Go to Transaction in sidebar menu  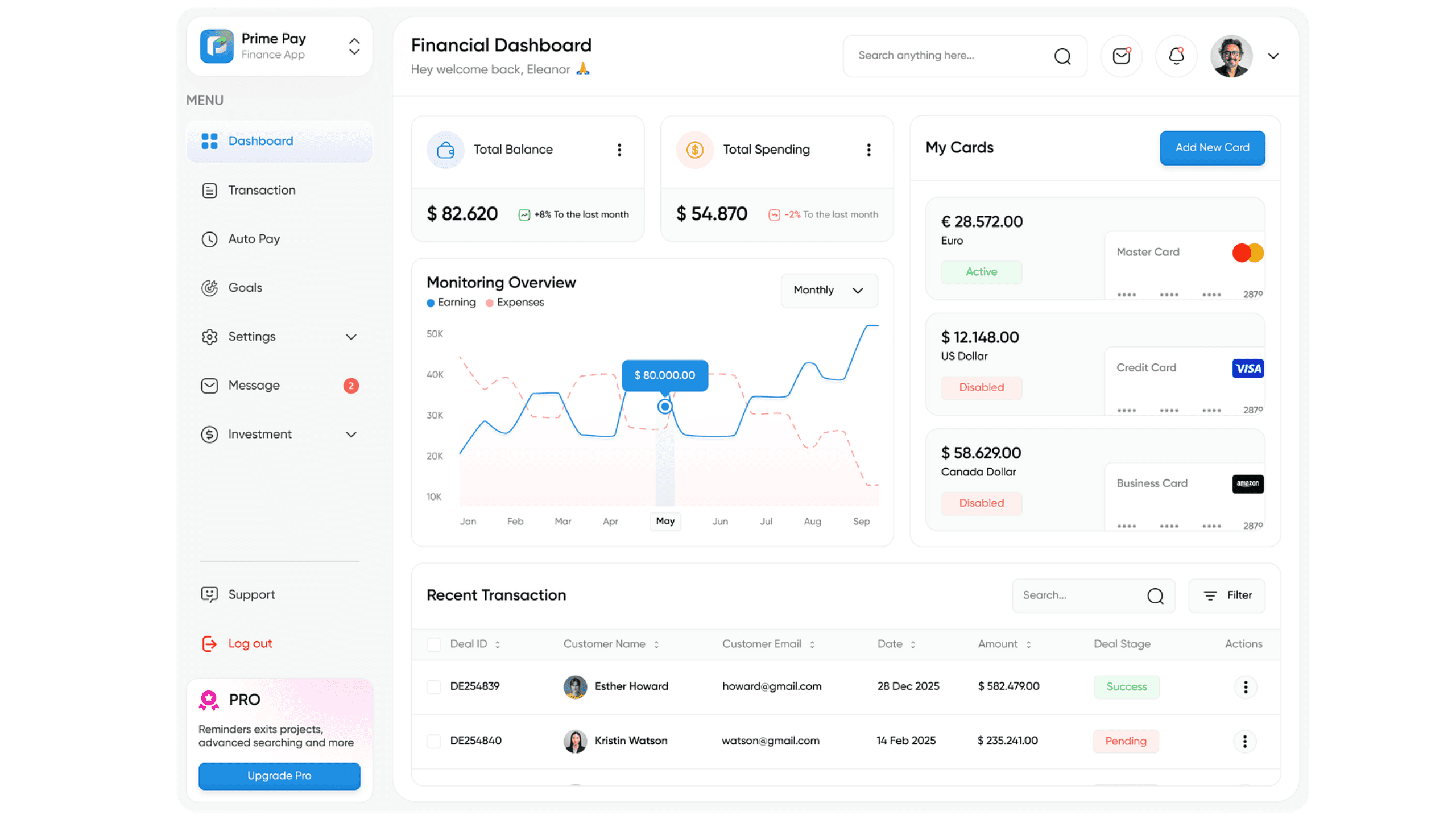(x=262, y=191)
